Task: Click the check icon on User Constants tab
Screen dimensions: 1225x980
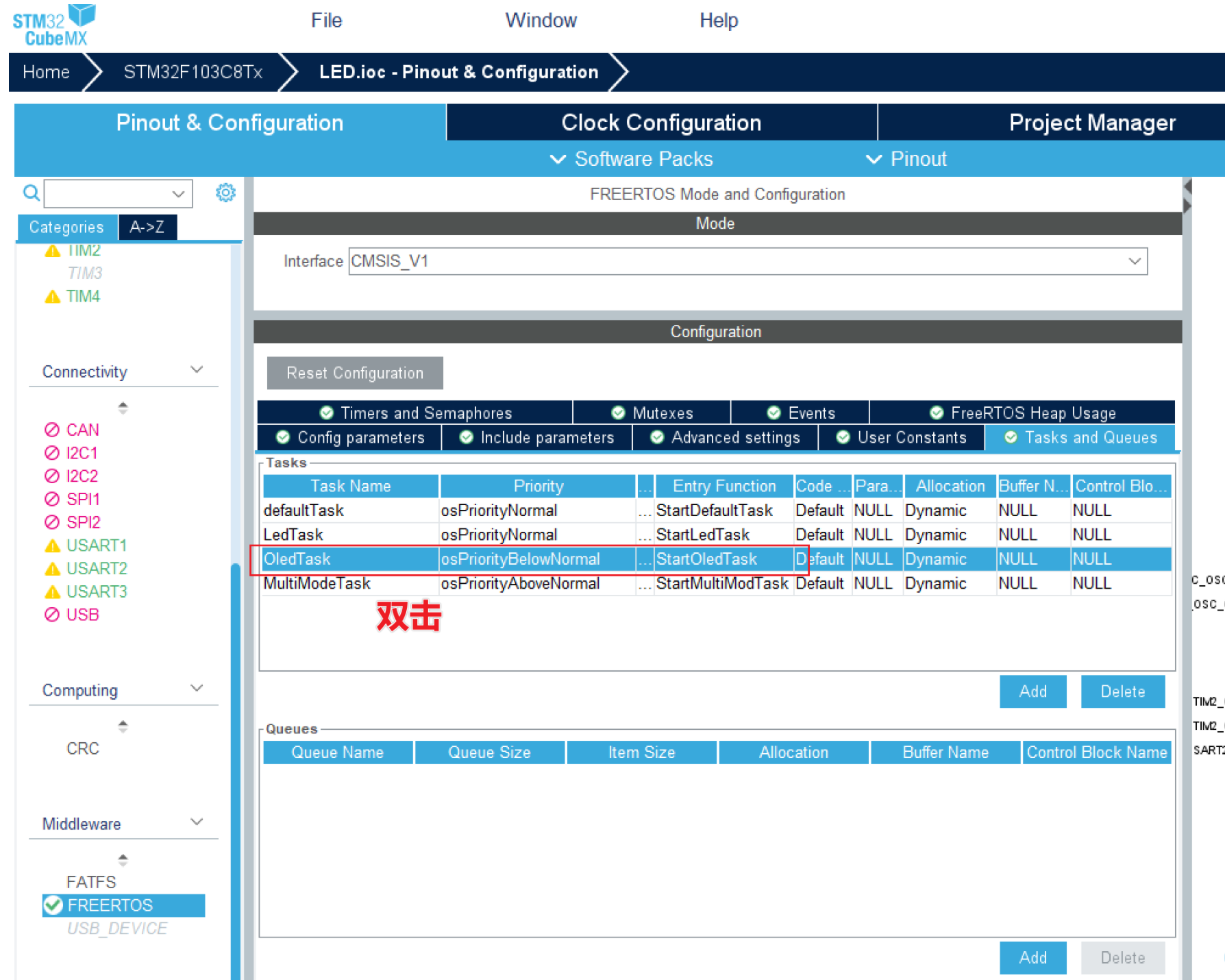Action: pyautogui.click(x=843, y=437)
